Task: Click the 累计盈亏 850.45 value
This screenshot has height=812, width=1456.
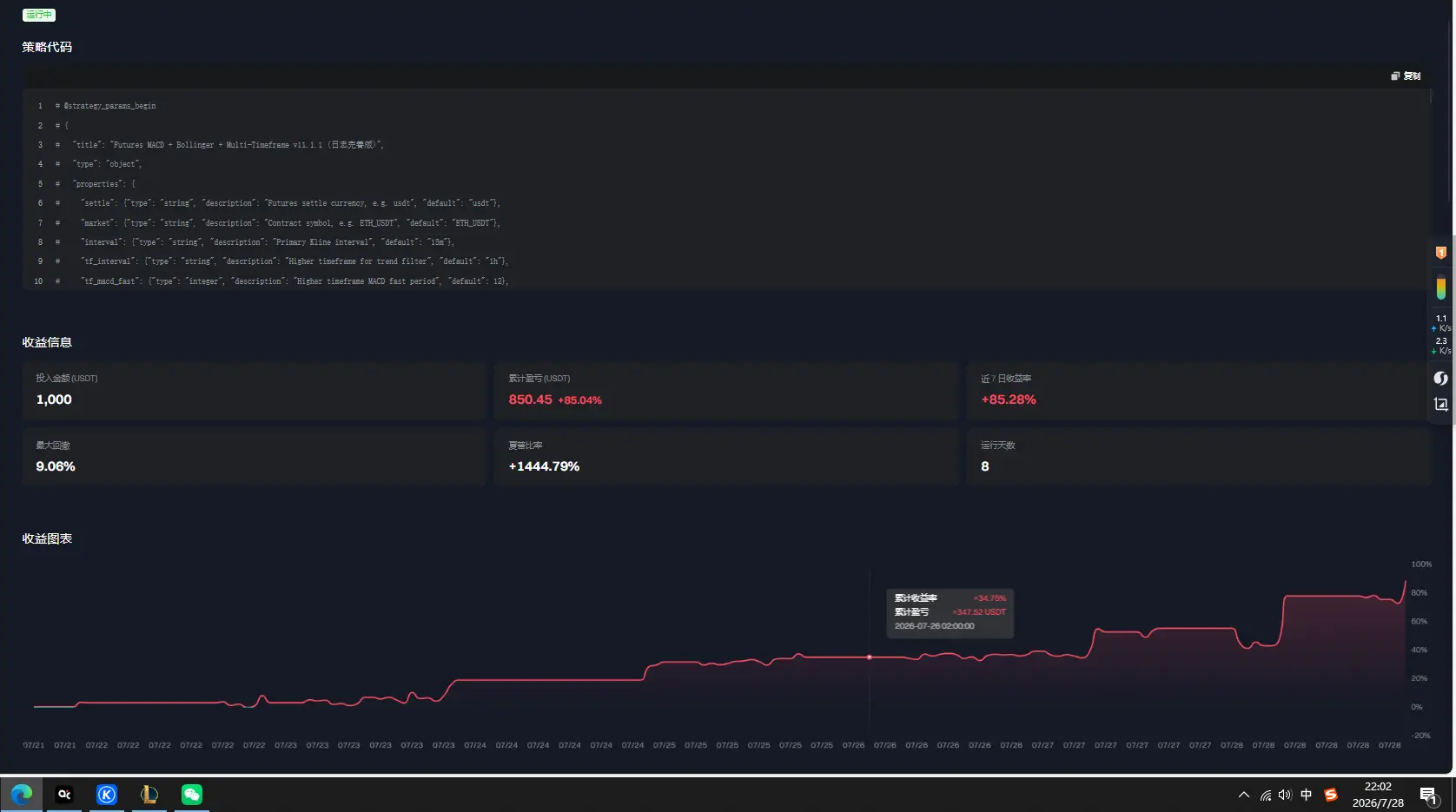Action: 530,399
